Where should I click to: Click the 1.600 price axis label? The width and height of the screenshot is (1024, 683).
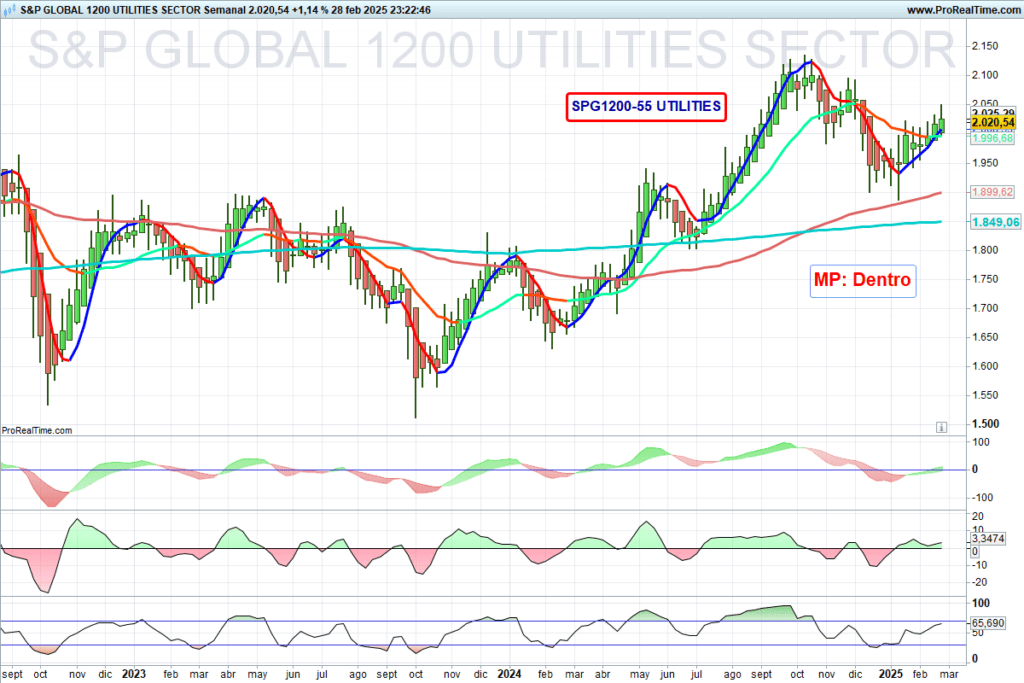985,366
